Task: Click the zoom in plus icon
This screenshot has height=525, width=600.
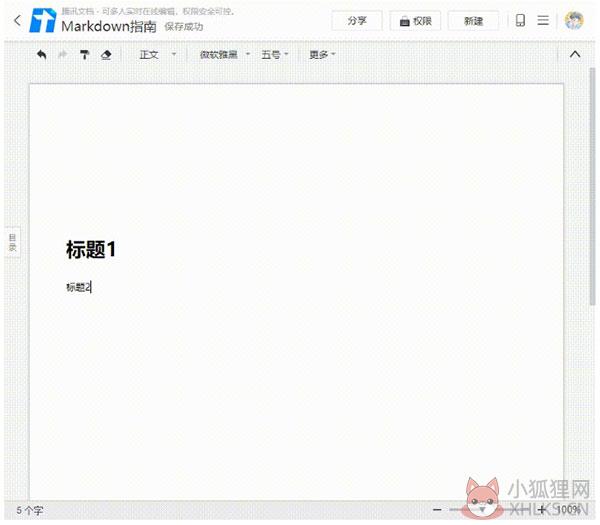Action: pyautogui.click(x=541, y=510)
